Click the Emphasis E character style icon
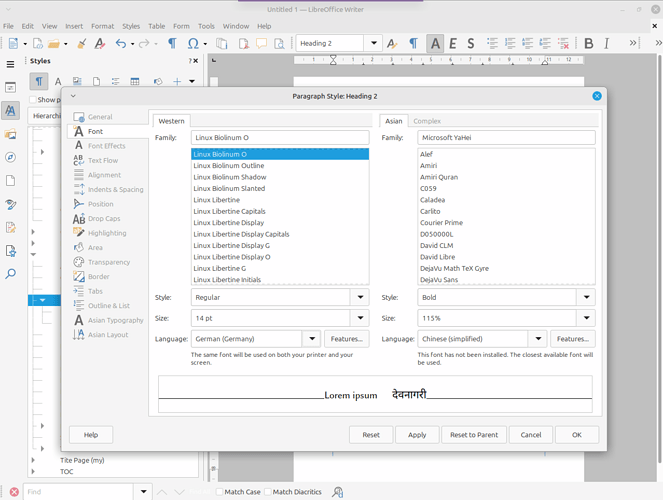 tap(453, 44)
